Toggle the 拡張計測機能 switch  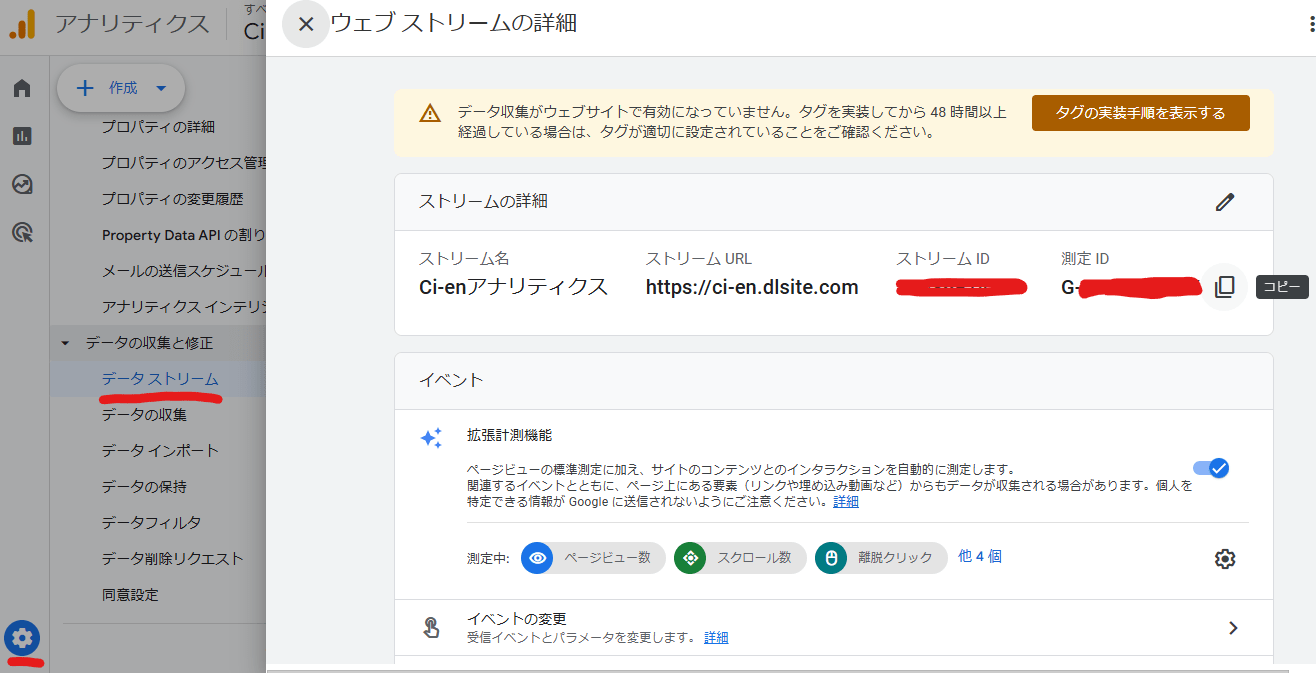click(1211, 468)
